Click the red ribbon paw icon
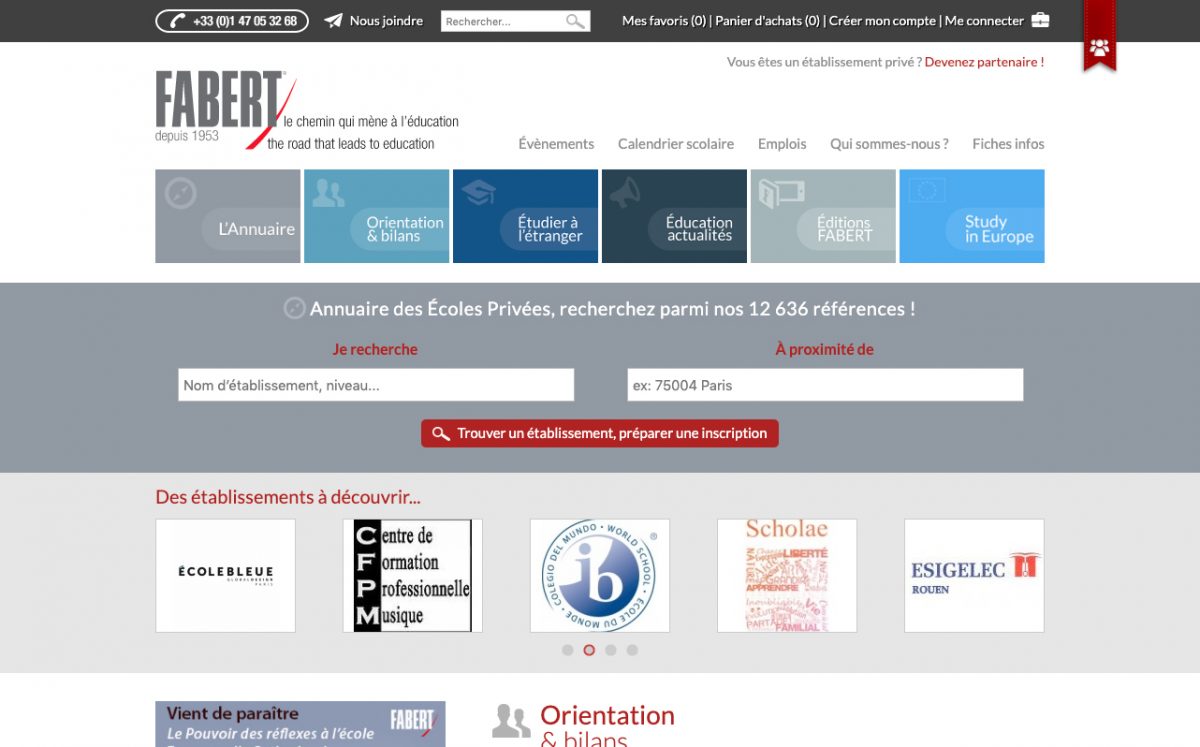The image size is (1200, 747). [x=1099, y=47]
